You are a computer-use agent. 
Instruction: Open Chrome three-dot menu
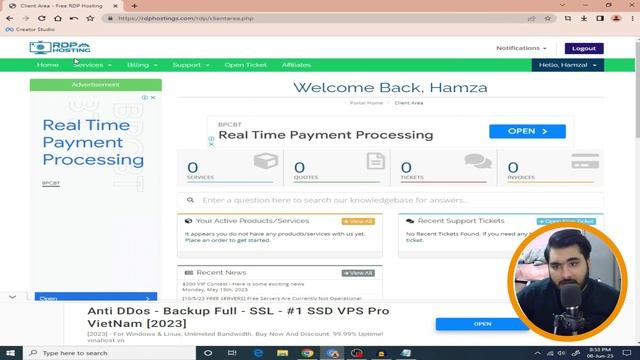coord(633,18)
